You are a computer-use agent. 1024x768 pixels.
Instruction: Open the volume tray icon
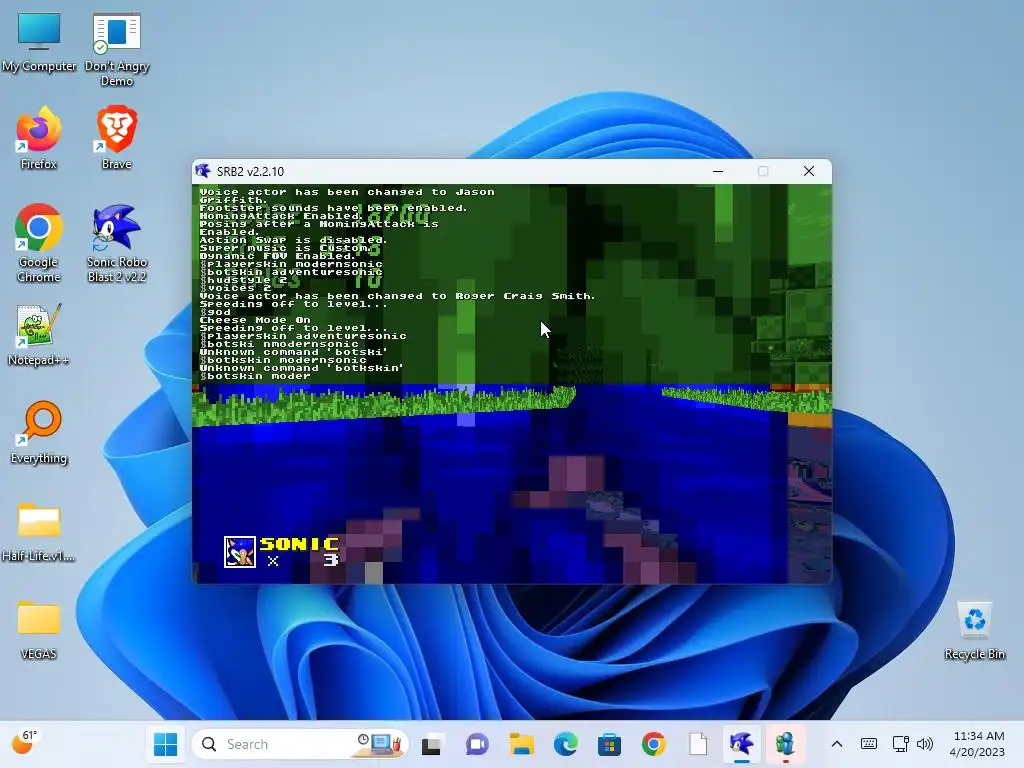[x=925, y=744]
